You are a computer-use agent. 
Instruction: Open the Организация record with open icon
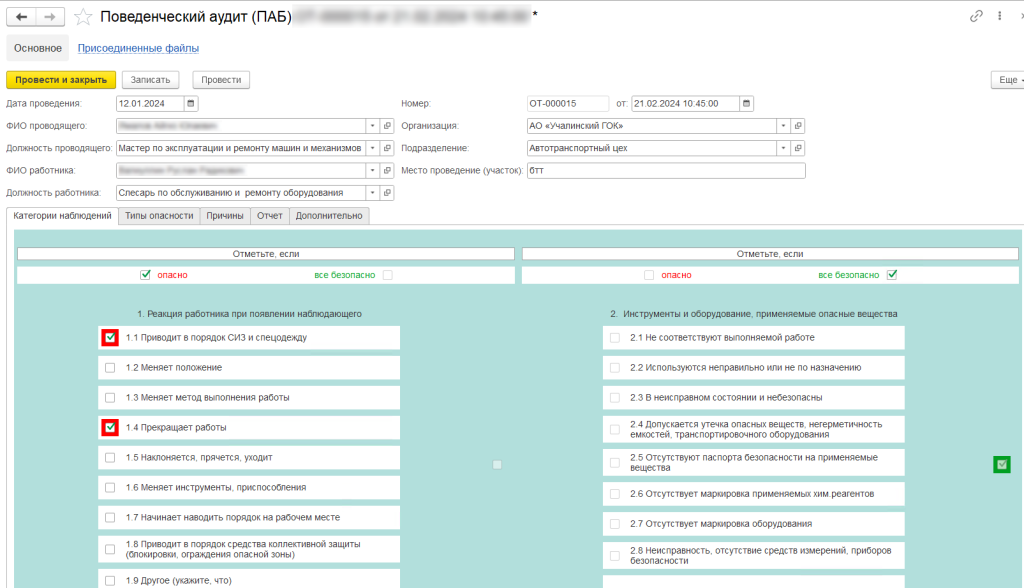[798, 126]
